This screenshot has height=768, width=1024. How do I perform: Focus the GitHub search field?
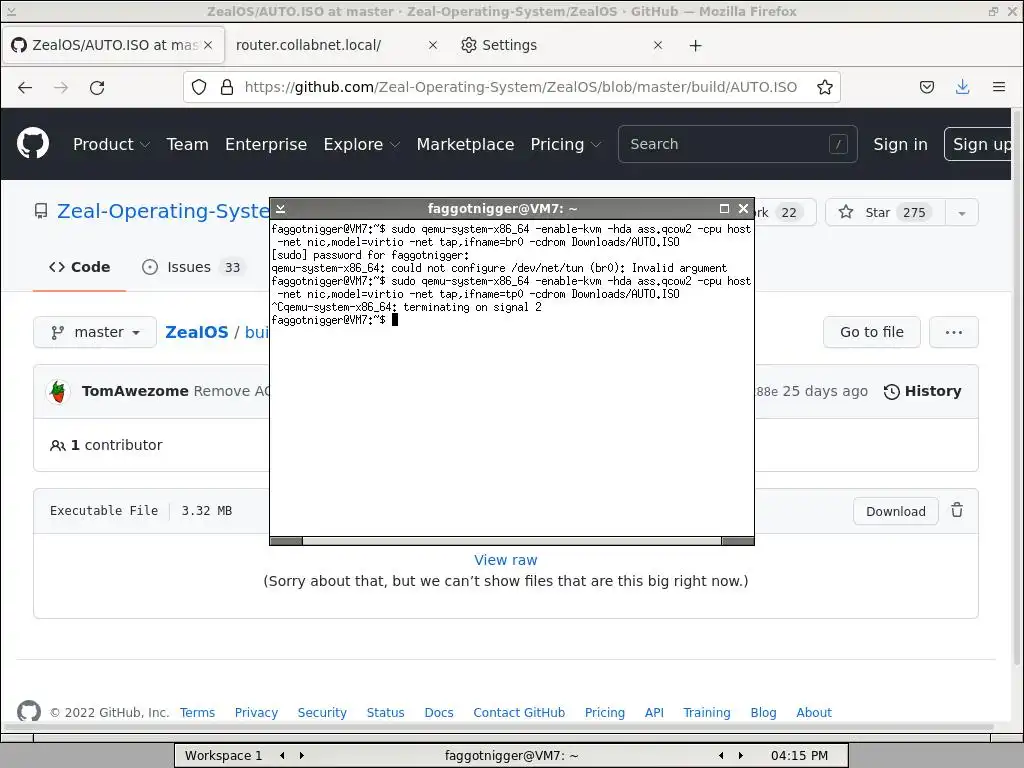[737, 144]
